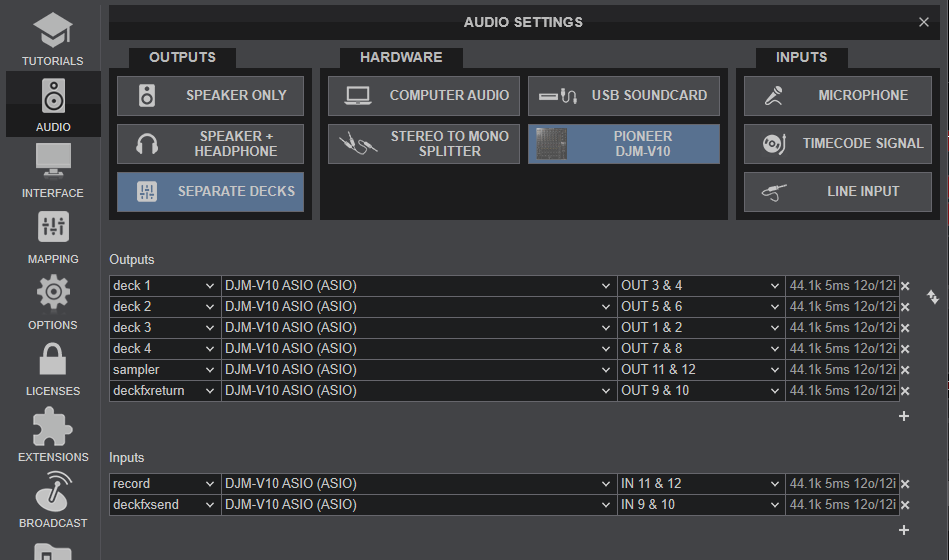This screenshot has height=560, width=949.
Task: Switch to the Audio settings tab
Action: tap(53, 105)
